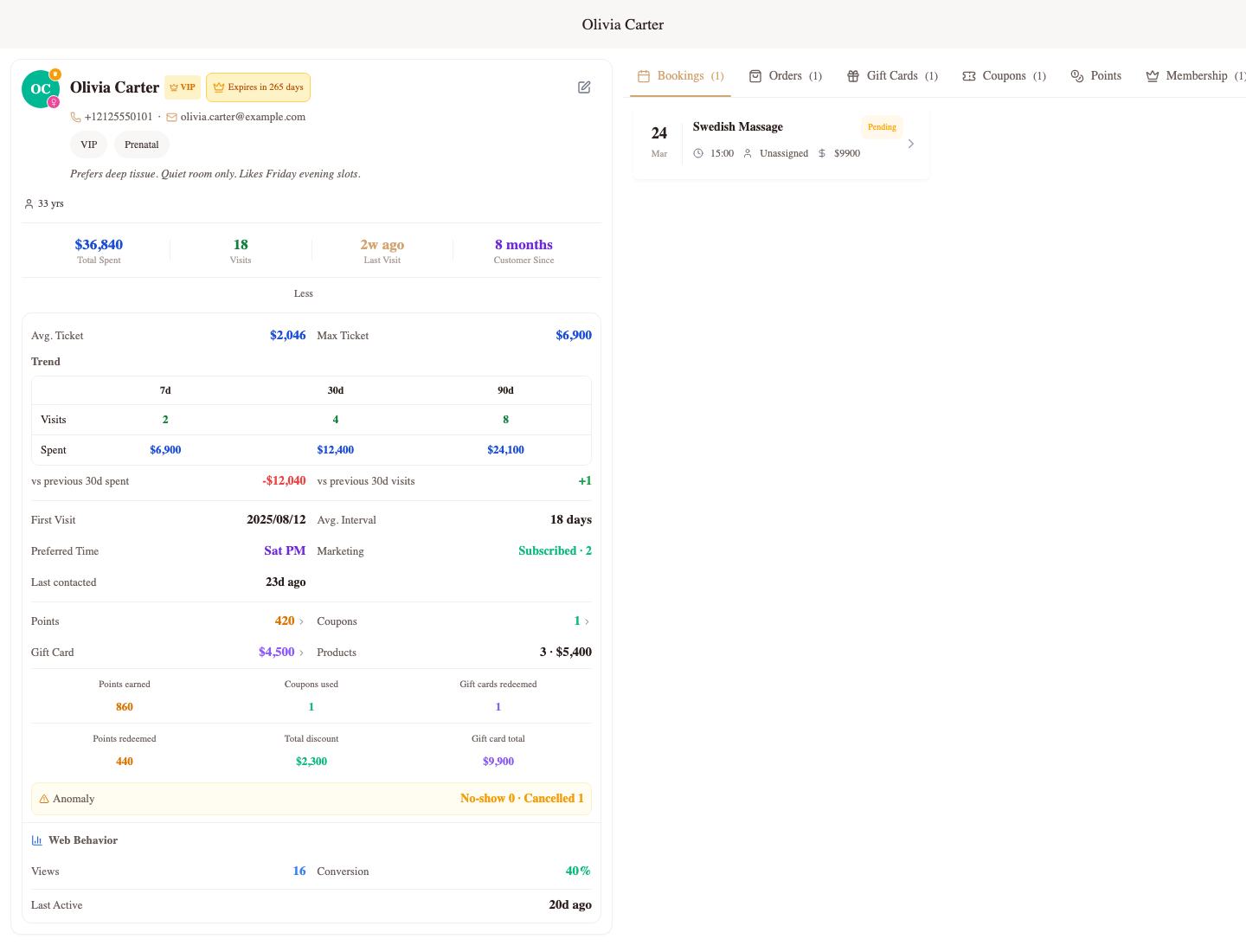Image resolution: width=1246 pixels, height=952 pixels.
Task: Click the Web Behavior bar chart icon
Action: point(37,840)
